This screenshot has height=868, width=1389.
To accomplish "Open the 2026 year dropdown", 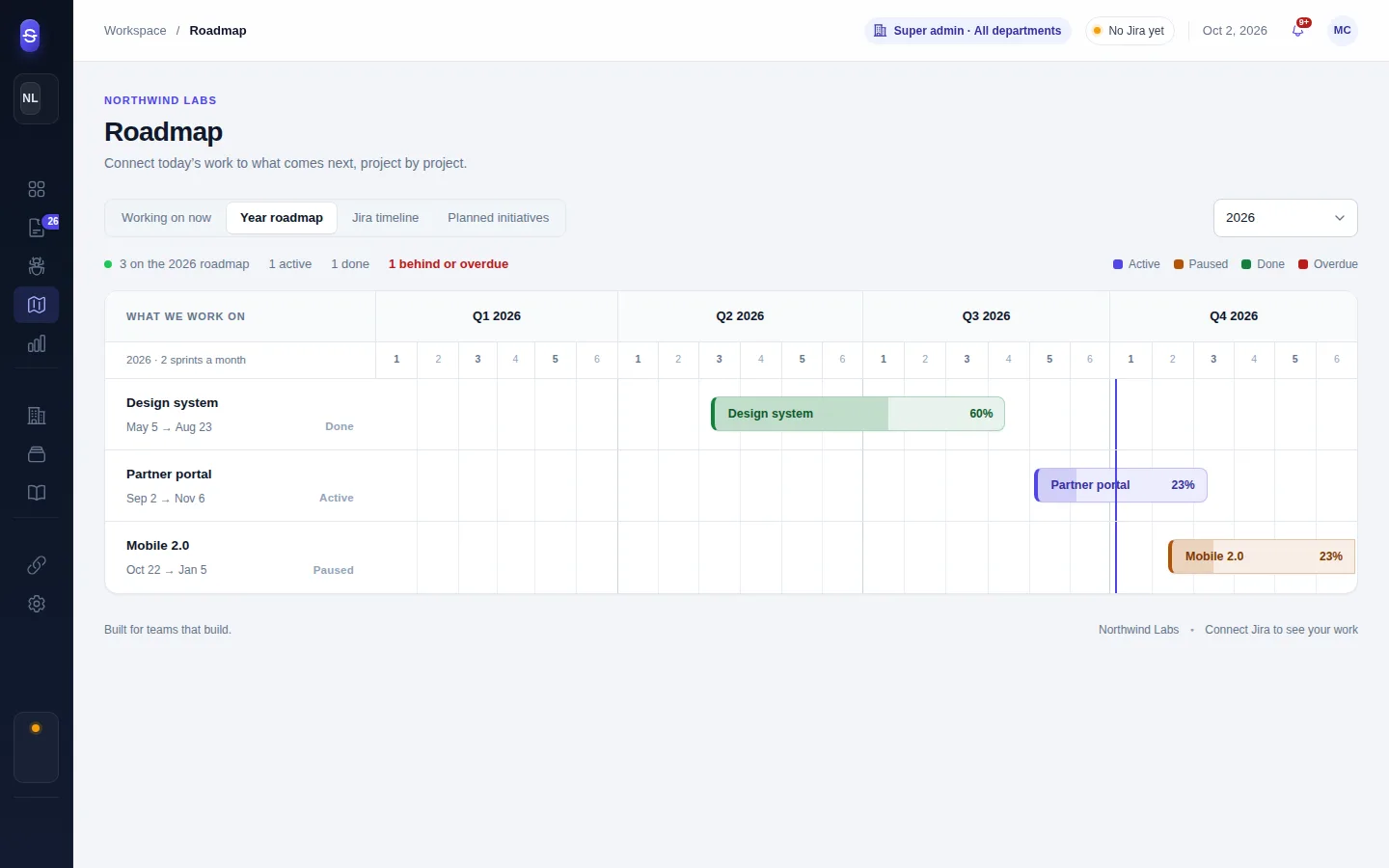I will pos(1285,218).
